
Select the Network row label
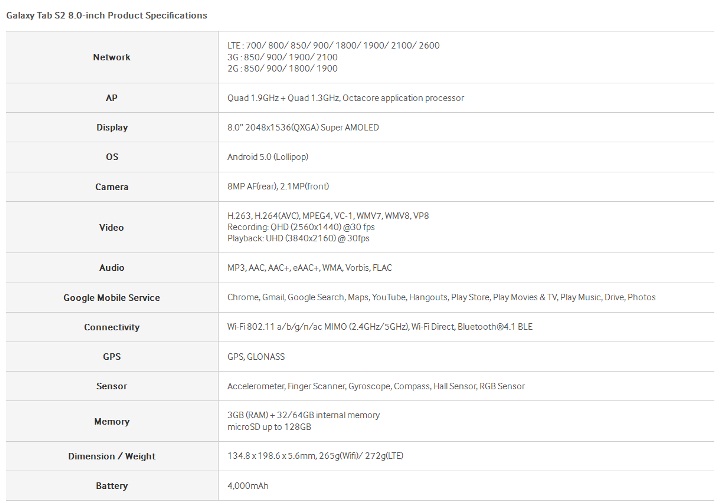(x=112, y=57)
